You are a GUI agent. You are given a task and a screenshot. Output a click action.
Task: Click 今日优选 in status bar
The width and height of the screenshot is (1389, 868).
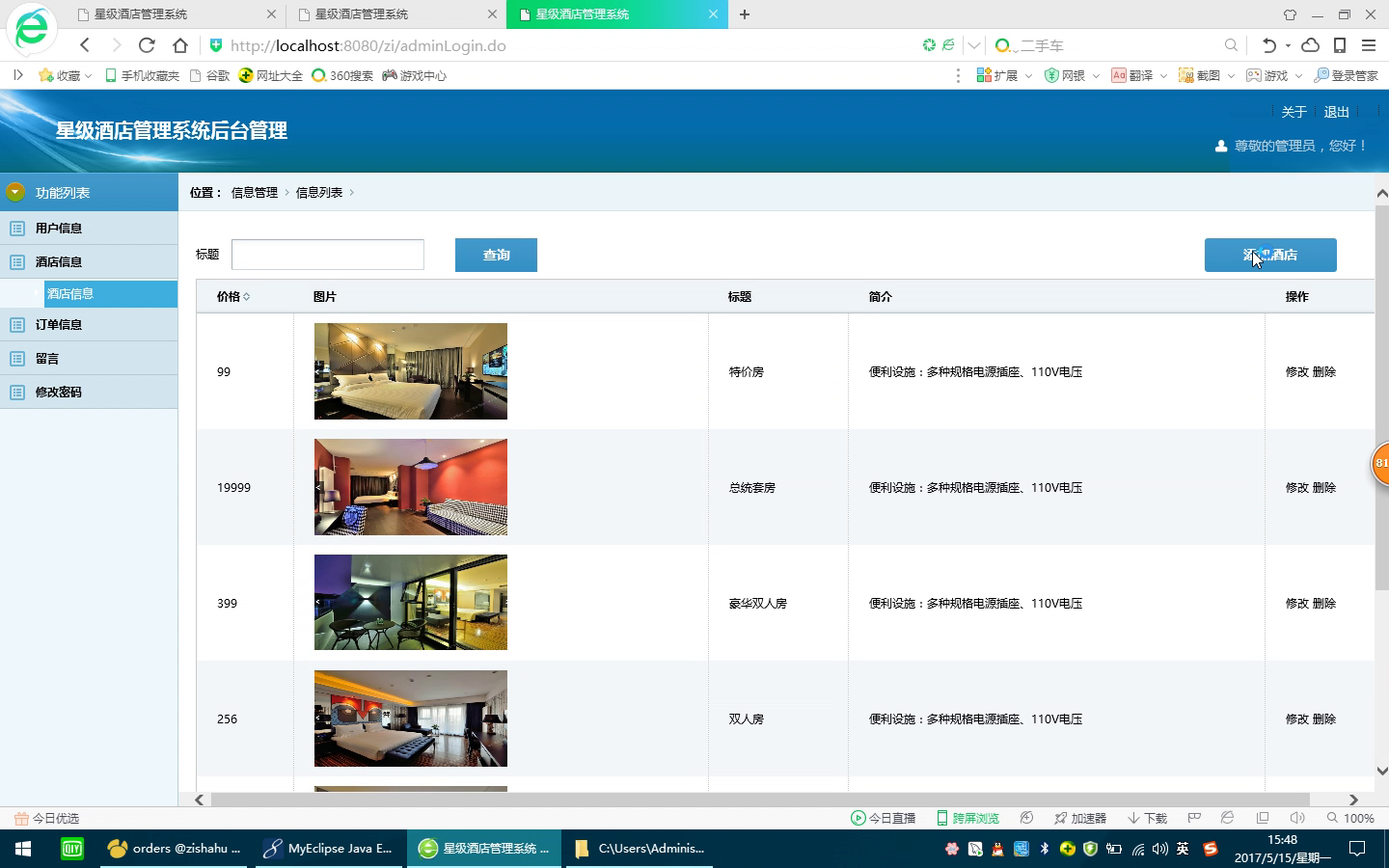click(46, 818)
